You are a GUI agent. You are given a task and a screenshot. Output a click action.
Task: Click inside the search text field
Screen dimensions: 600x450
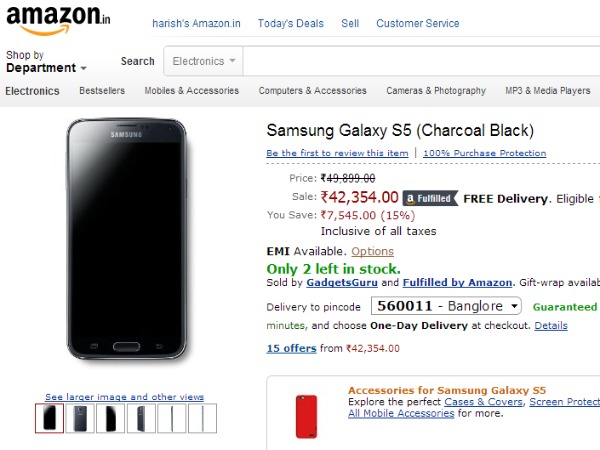pos(420,61)
